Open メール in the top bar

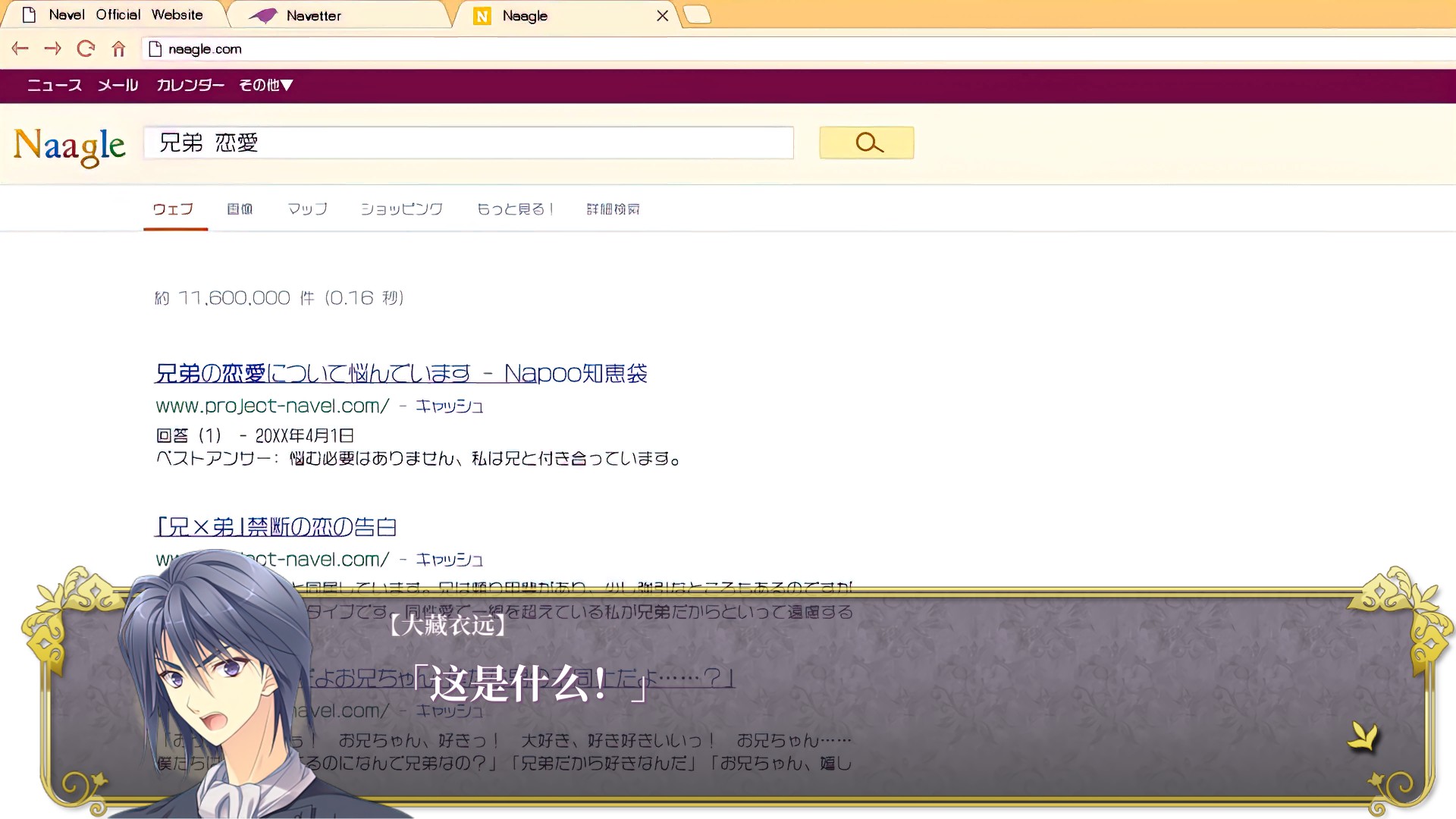(x=118, y=85)
